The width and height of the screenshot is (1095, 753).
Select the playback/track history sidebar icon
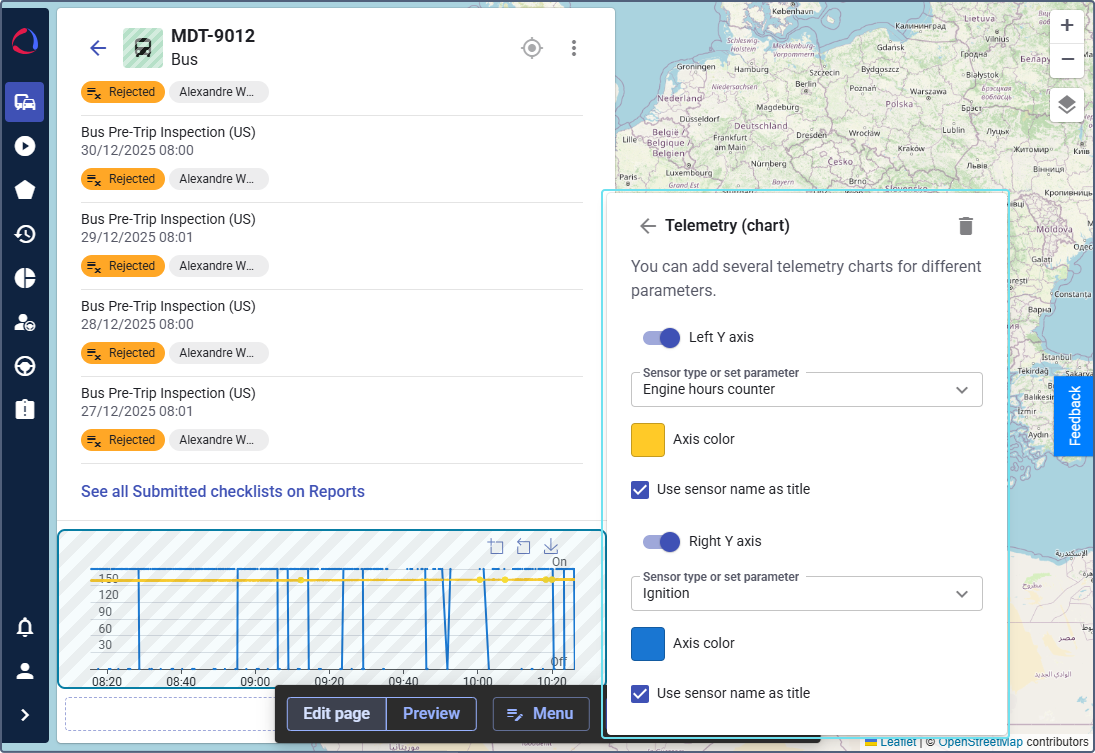[24, 145]
